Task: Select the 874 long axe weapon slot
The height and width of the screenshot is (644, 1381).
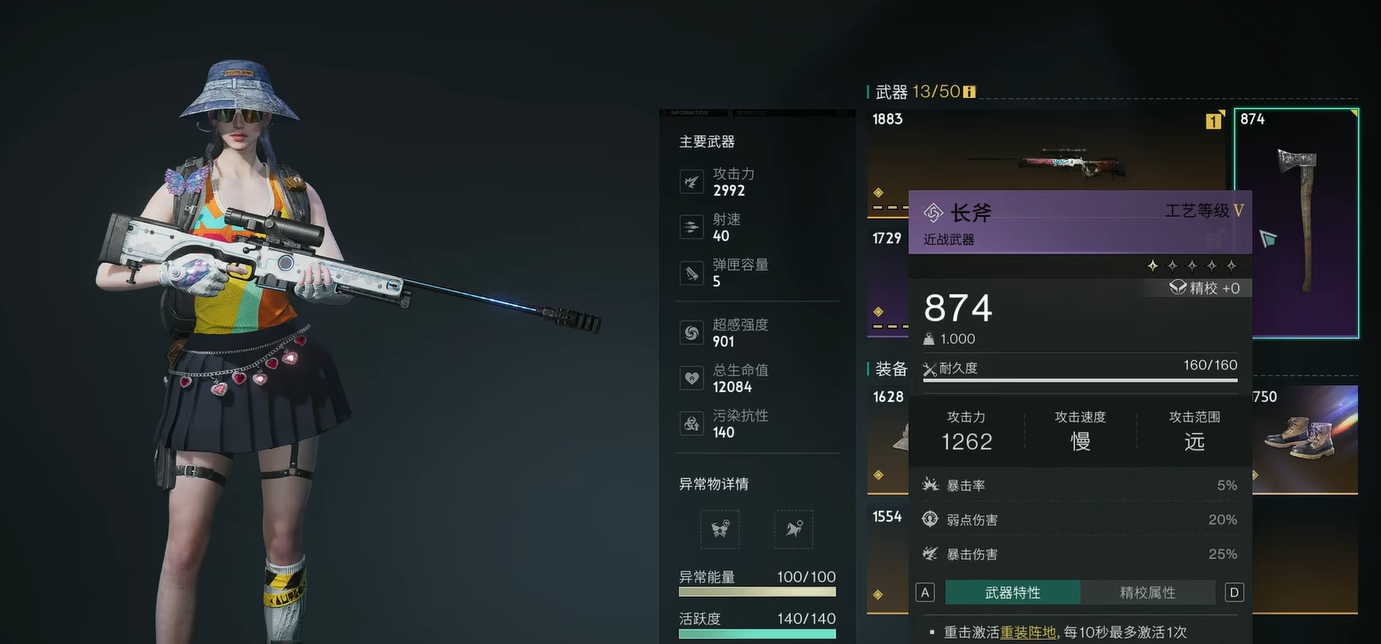Action: point(1296,223)
